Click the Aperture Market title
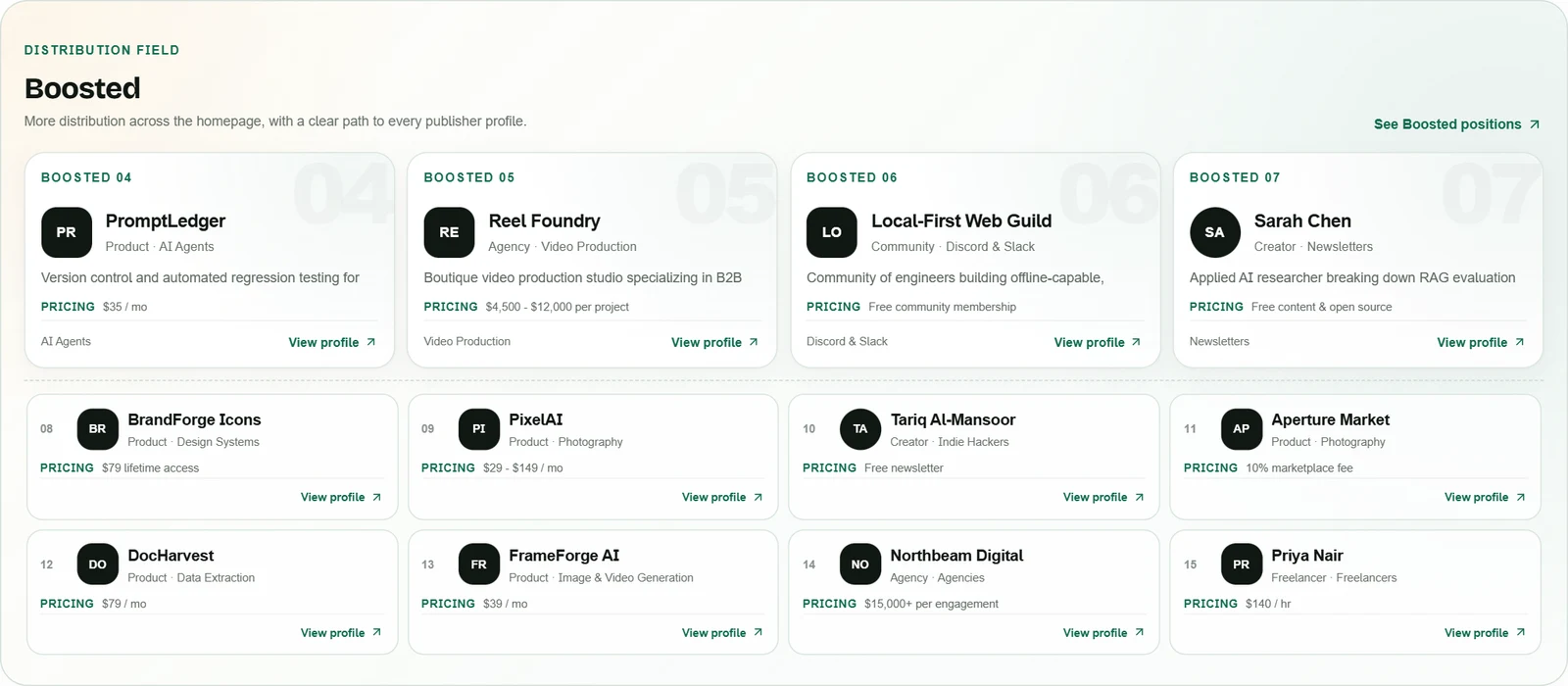Screen dimensions: 1568x686 tap(1330, 419)
